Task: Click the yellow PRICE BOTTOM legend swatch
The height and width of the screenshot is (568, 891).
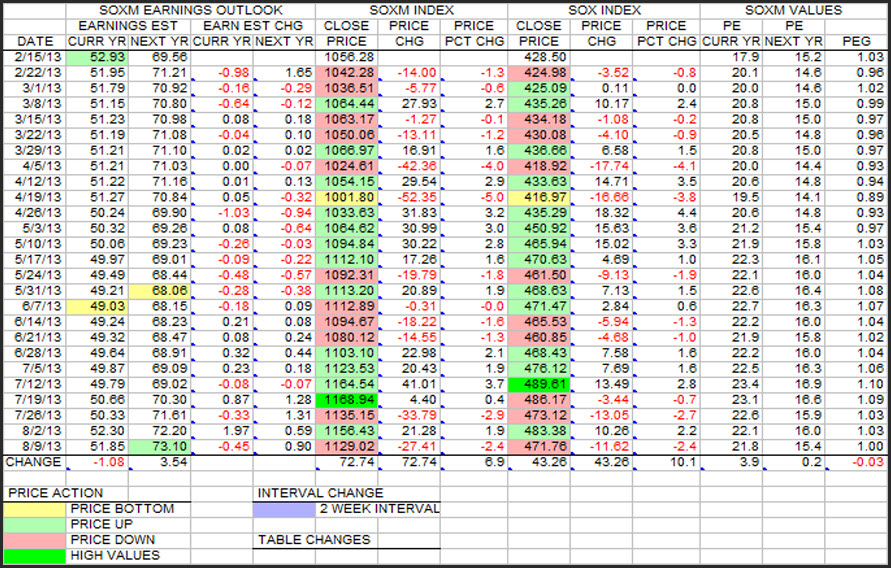Action: point(36,509)
